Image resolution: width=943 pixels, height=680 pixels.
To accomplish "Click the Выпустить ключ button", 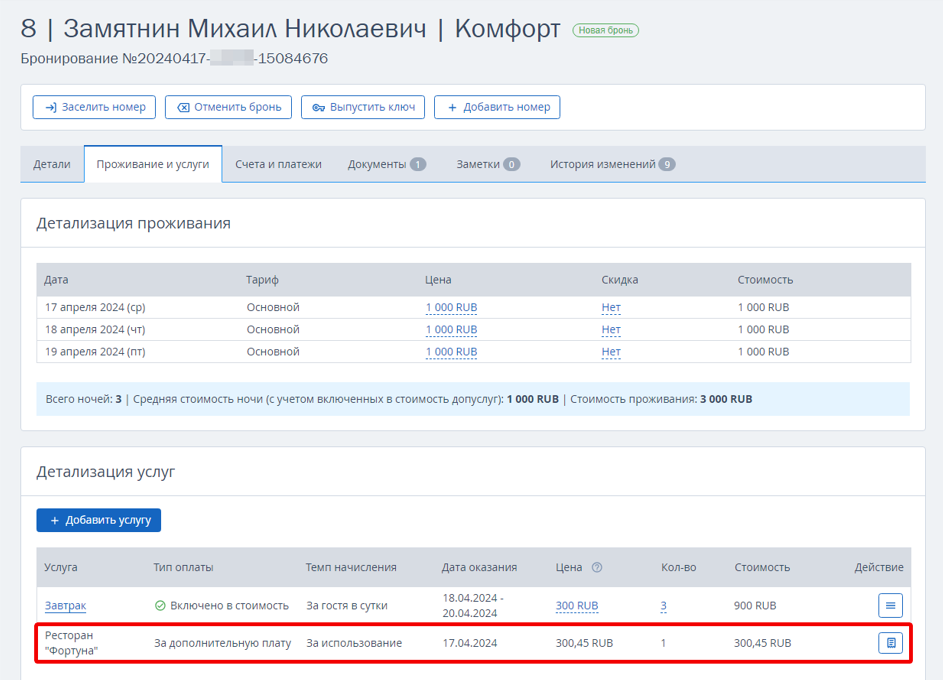I will [x=363, y=107].
